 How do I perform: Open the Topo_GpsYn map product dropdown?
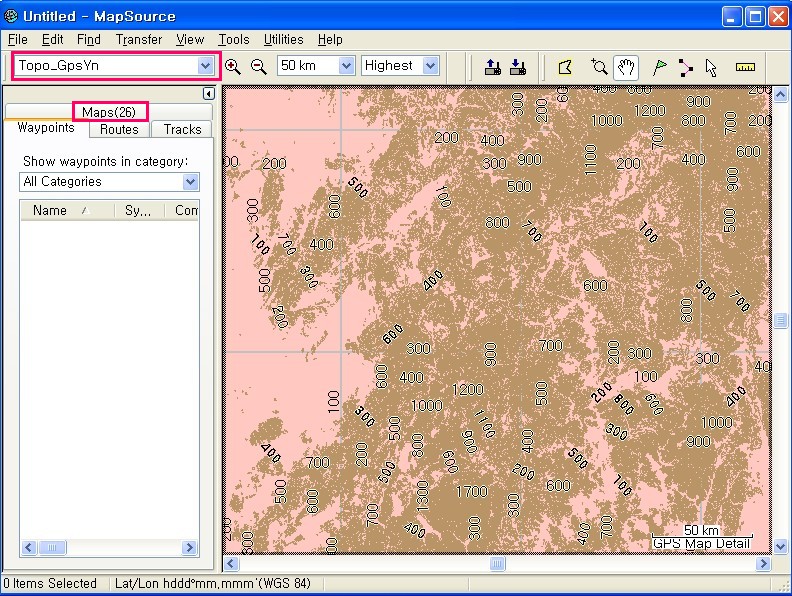pos(205,66)
